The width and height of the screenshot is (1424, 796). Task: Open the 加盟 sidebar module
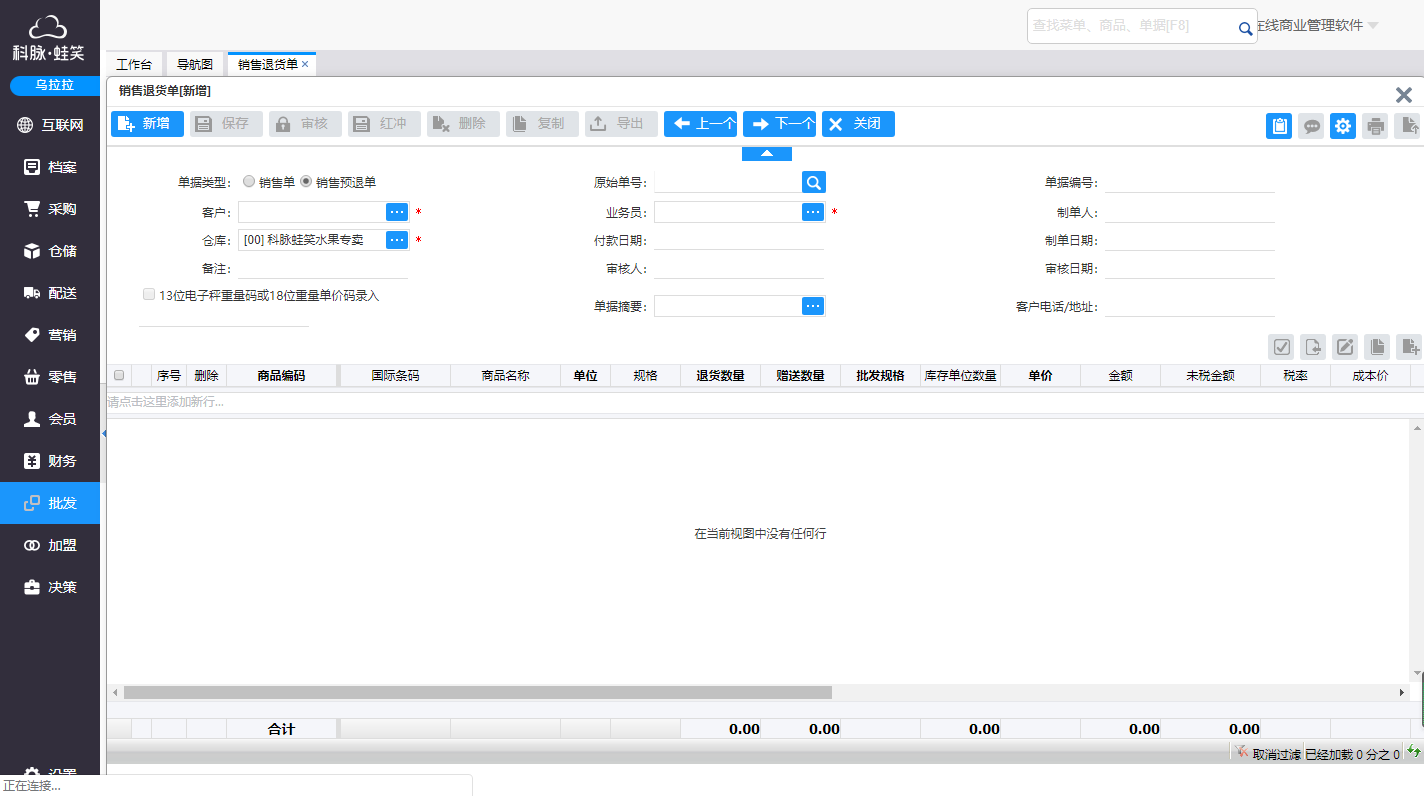50,545
